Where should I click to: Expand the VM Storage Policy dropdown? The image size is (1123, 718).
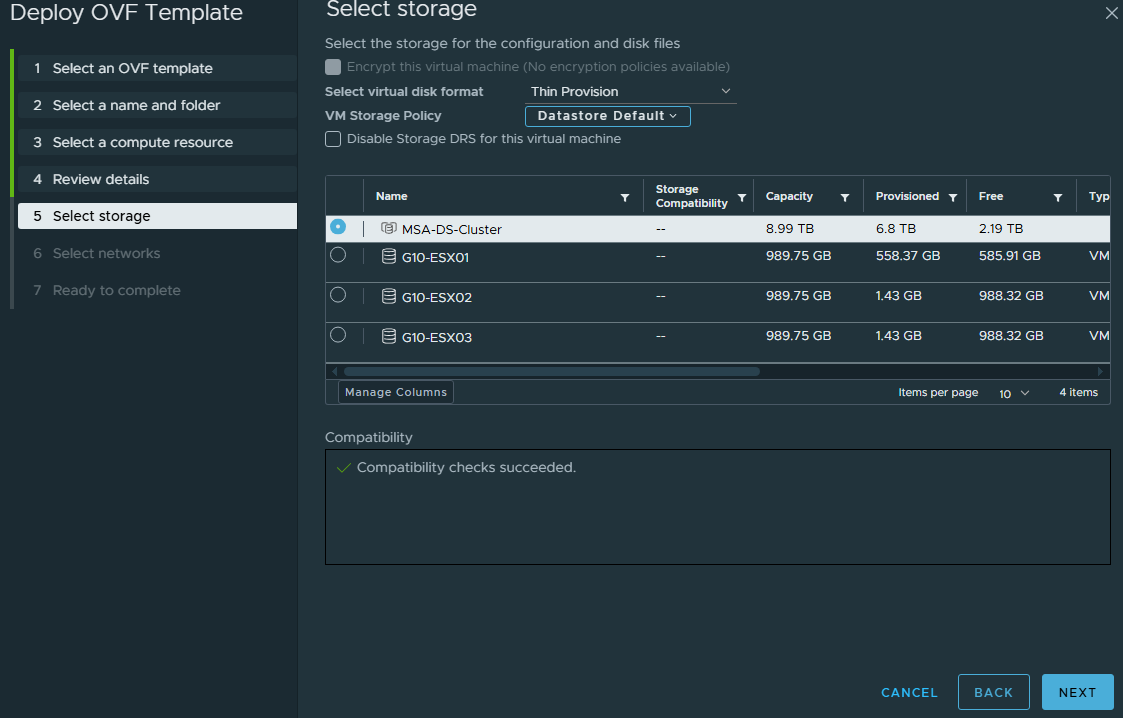pyautogui.click(x=607, y=116)
